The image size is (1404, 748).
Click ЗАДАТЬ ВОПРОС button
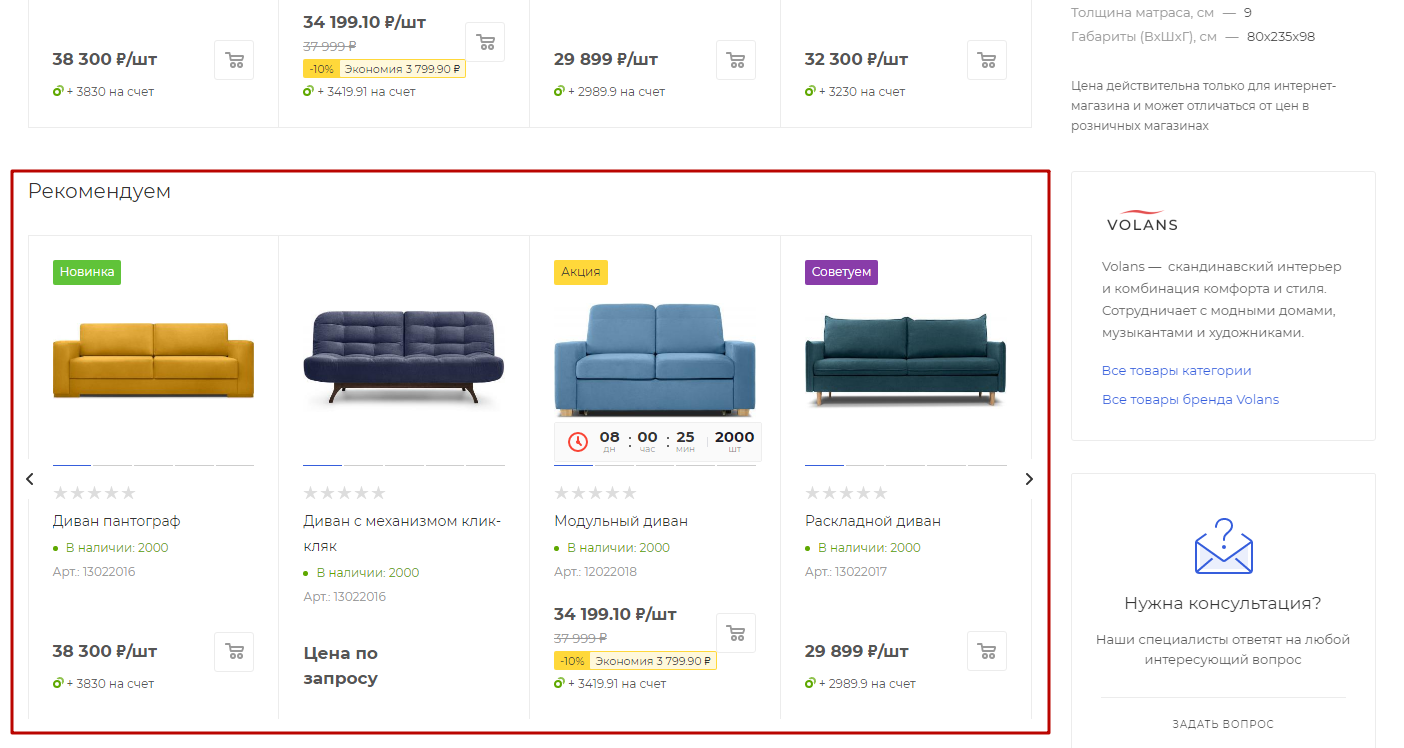pyautogui.click(x=1223, y=724)
